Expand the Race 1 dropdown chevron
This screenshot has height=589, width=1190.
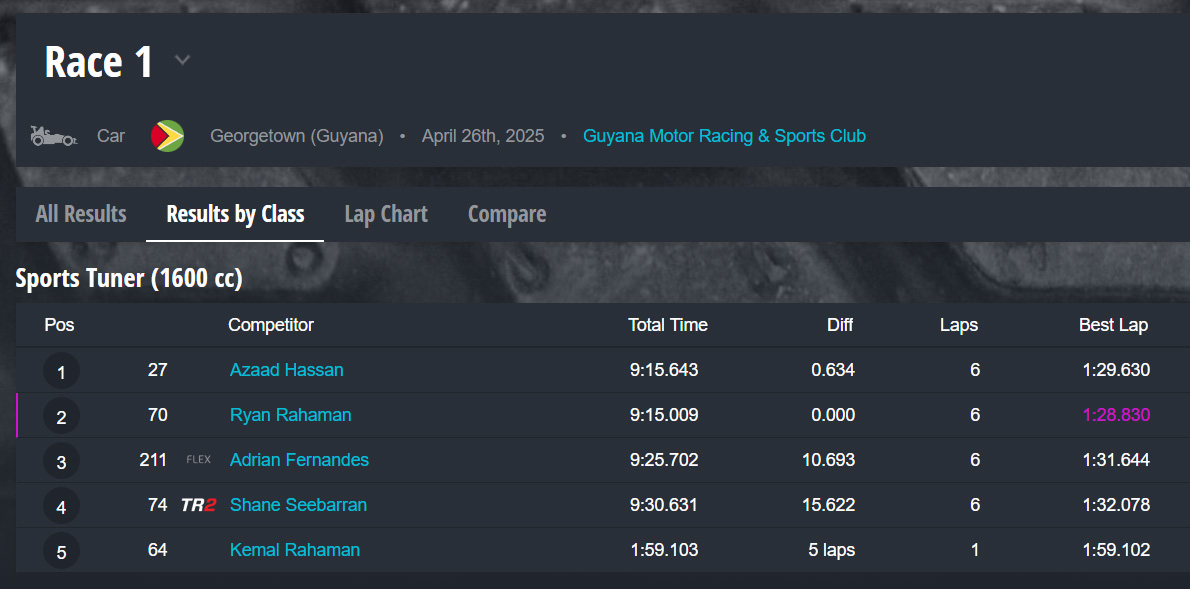coord(182,61)
